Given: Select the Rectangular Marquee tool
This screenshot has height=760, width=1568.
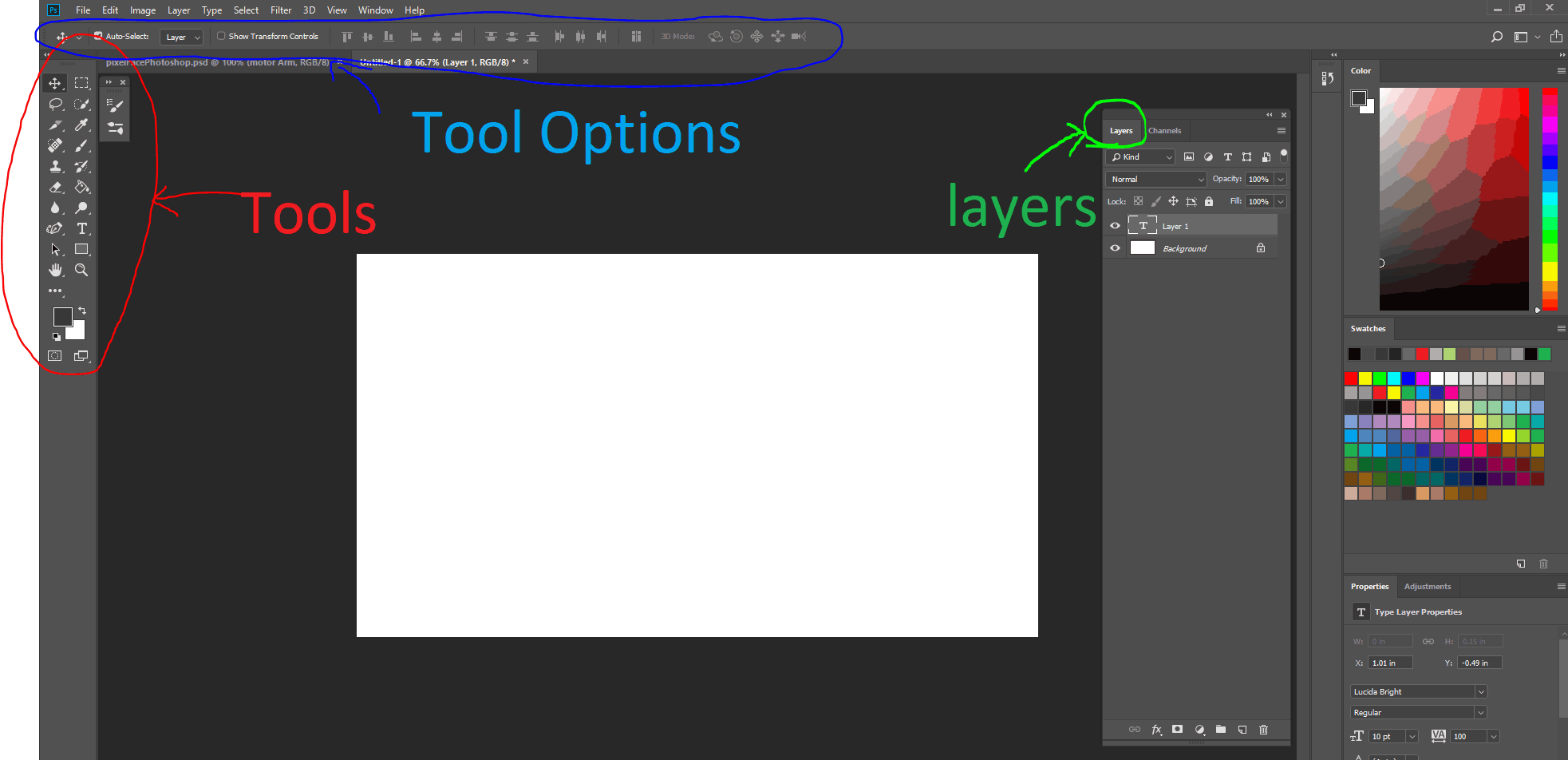Looking at the screenshot, I should click(81, 83).
